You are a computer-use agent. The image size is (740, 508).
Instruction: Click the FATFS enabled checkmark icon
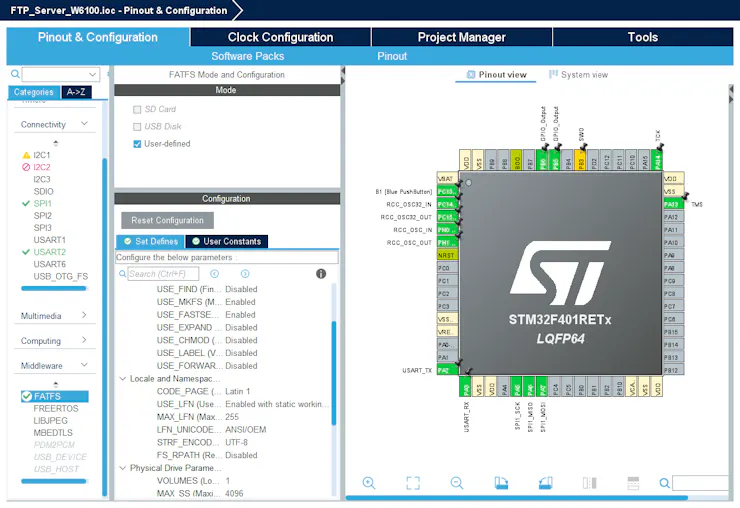click(27, 396)
